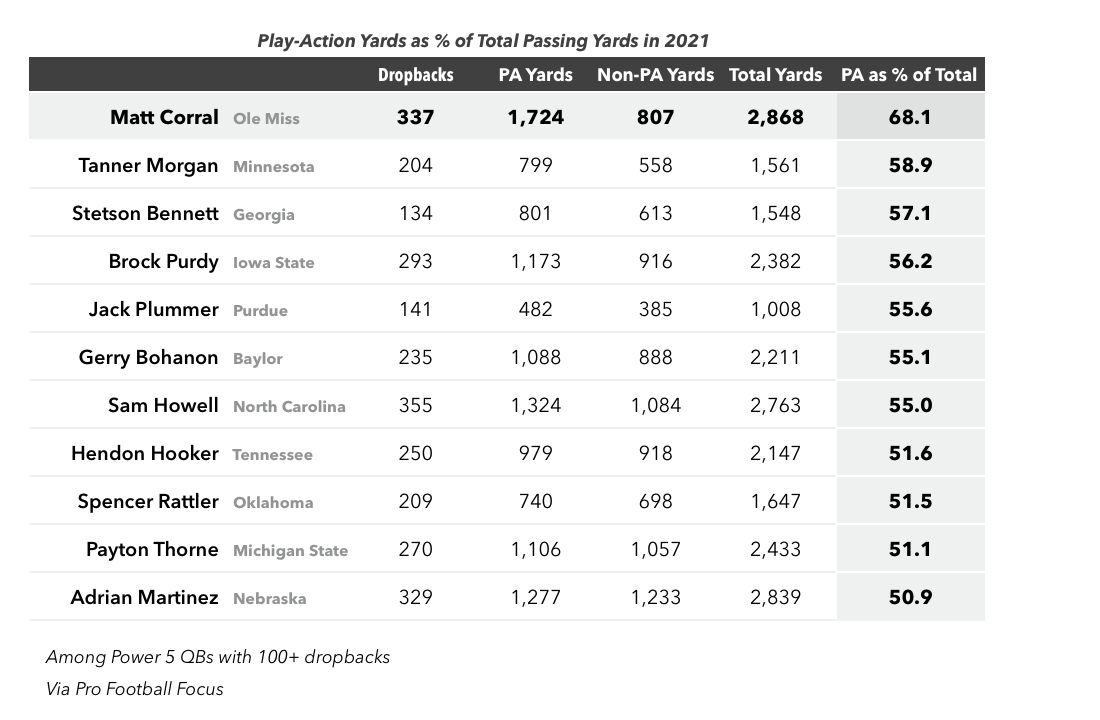Select Gerry Bohanon's name
1100x720 pixels.
pyautogui.click(x=148, y=357)
